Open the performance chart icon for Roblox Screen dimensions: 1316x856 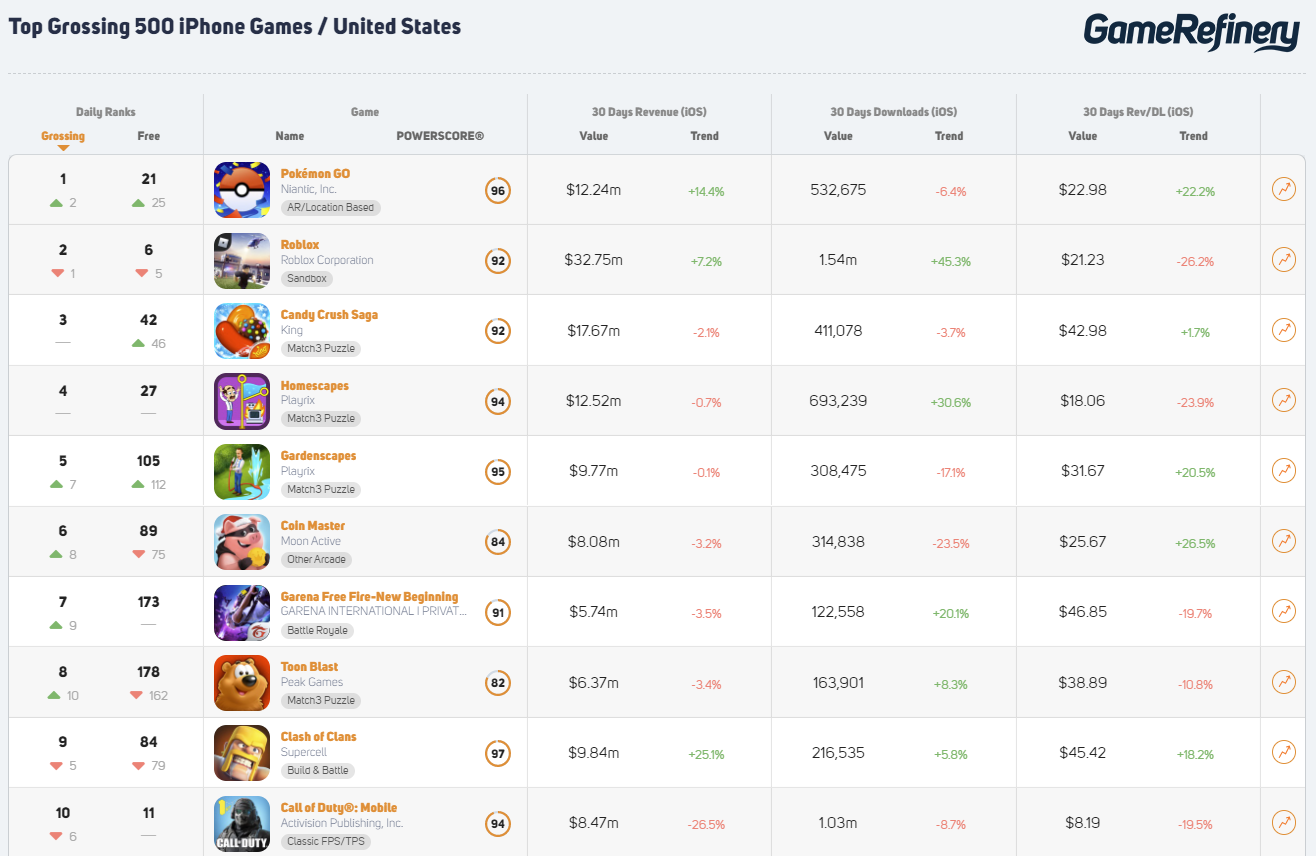point(1283,259)
